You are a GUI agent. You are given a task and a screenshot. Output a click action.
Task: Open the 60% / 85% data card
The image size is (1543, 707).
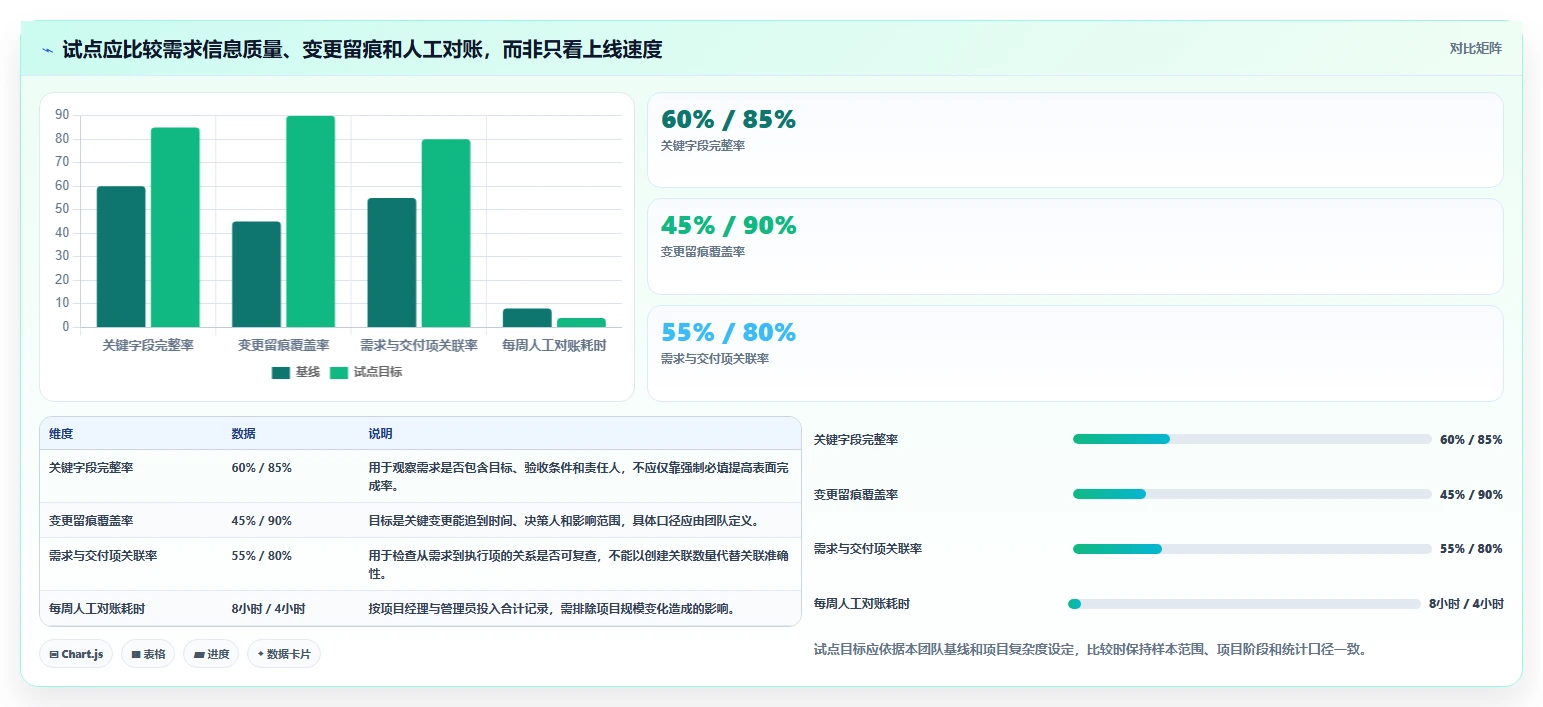tap(1075, 140)
